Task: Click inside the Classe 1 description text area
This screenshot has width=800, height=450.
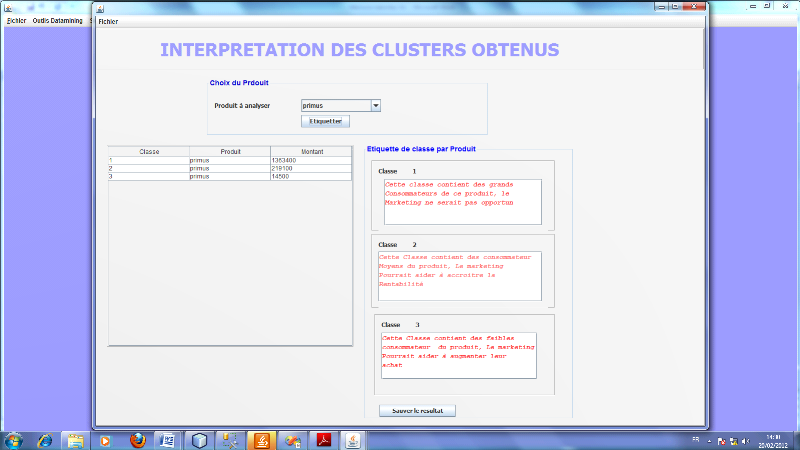Action: coord(461,203)
